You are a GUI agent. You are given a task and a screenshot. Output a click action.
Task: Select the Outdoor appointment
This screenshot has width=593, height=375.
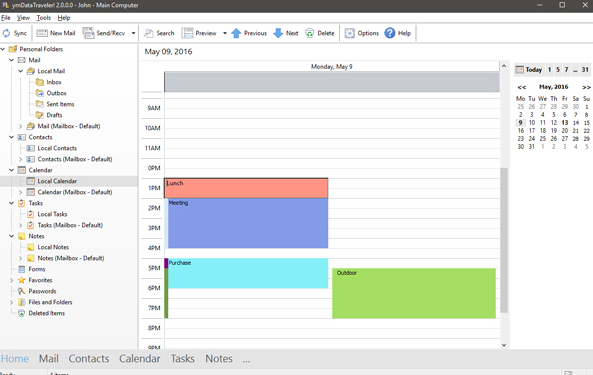(x=414, y=293)
